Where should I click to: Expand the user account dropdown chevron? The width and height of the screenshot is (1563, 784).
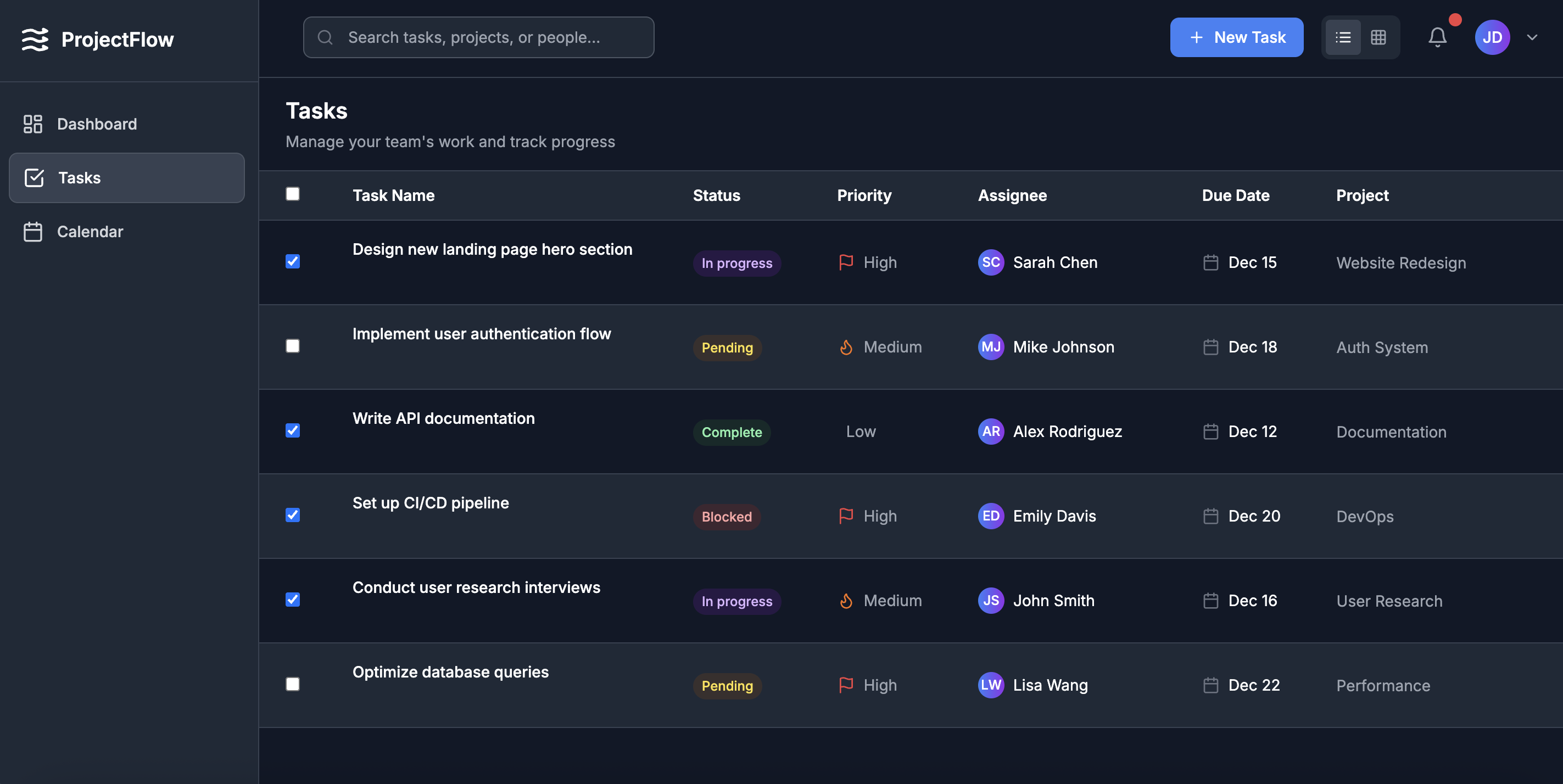(1532, 37)
